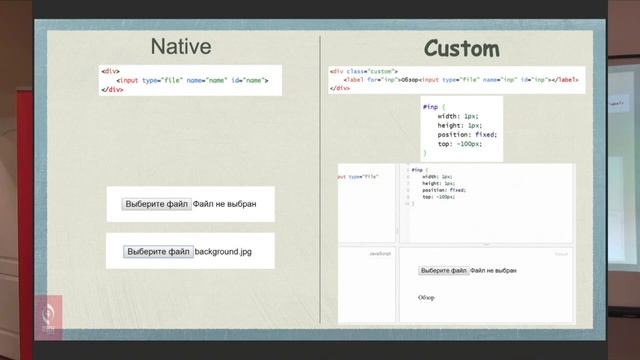Click 'Файл не выбран' text in Custom result pane
This screenshot has height=360, width=640.
pyautogui.click(x=493, y=271)
